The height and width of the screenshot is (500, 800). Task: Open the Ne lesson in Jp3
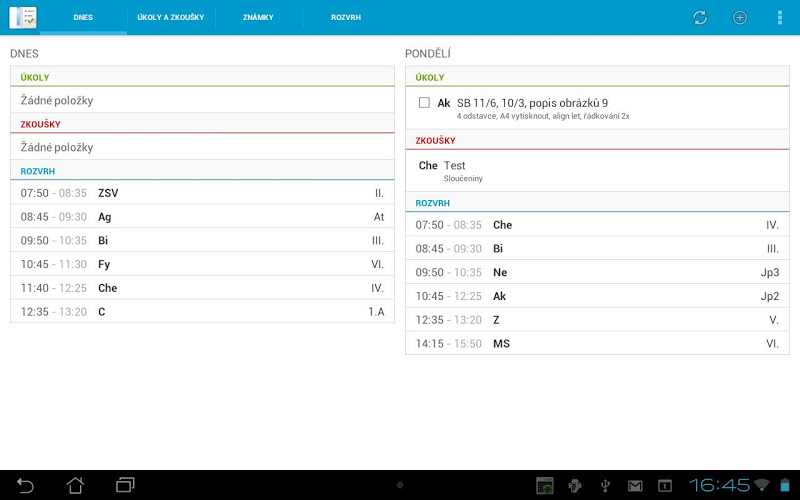pos(597,272)
